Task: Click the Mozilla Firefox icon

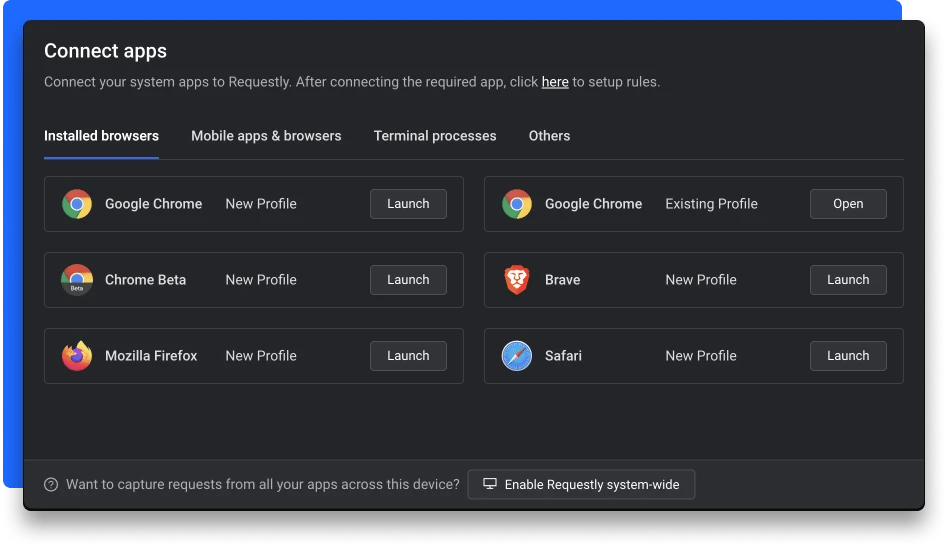Action: pyautogui.click(x=77, y=356)
